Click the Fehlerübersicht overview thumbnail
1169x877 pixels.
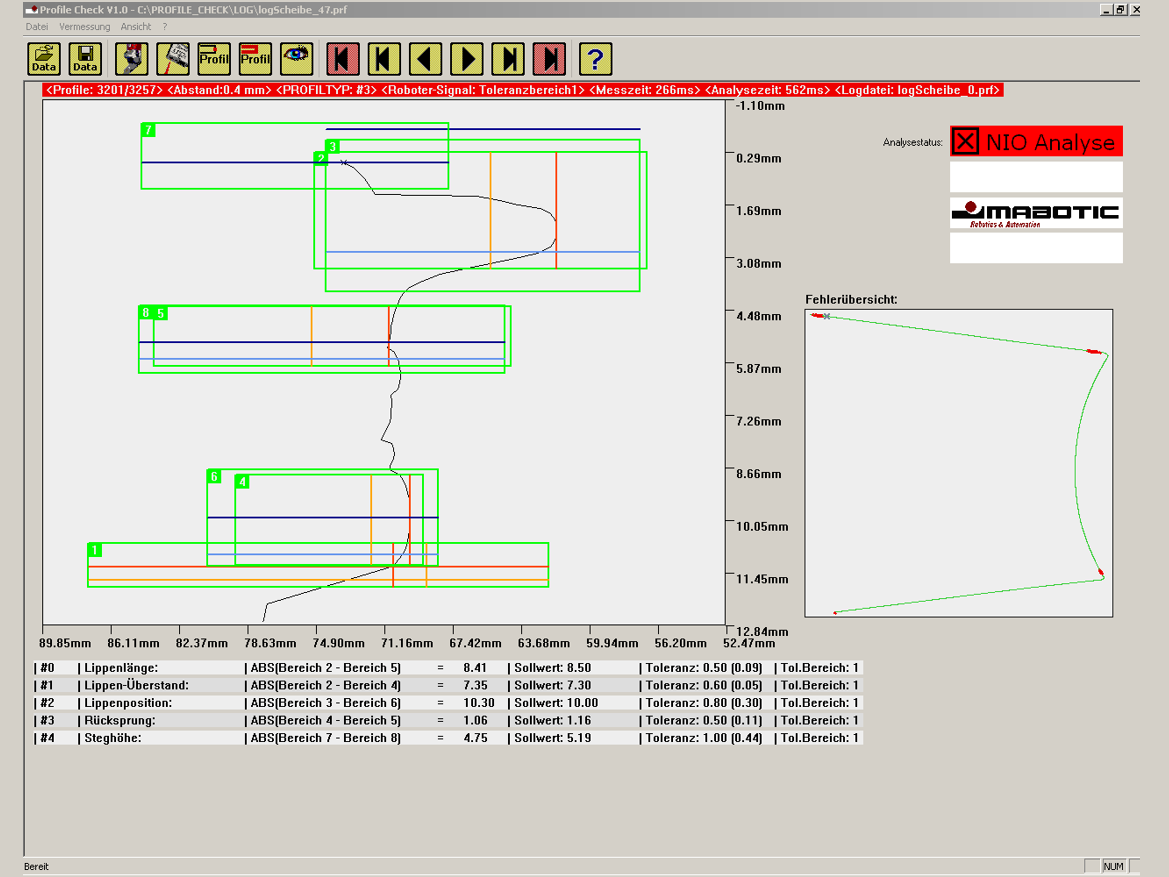[x=958, y=463]
